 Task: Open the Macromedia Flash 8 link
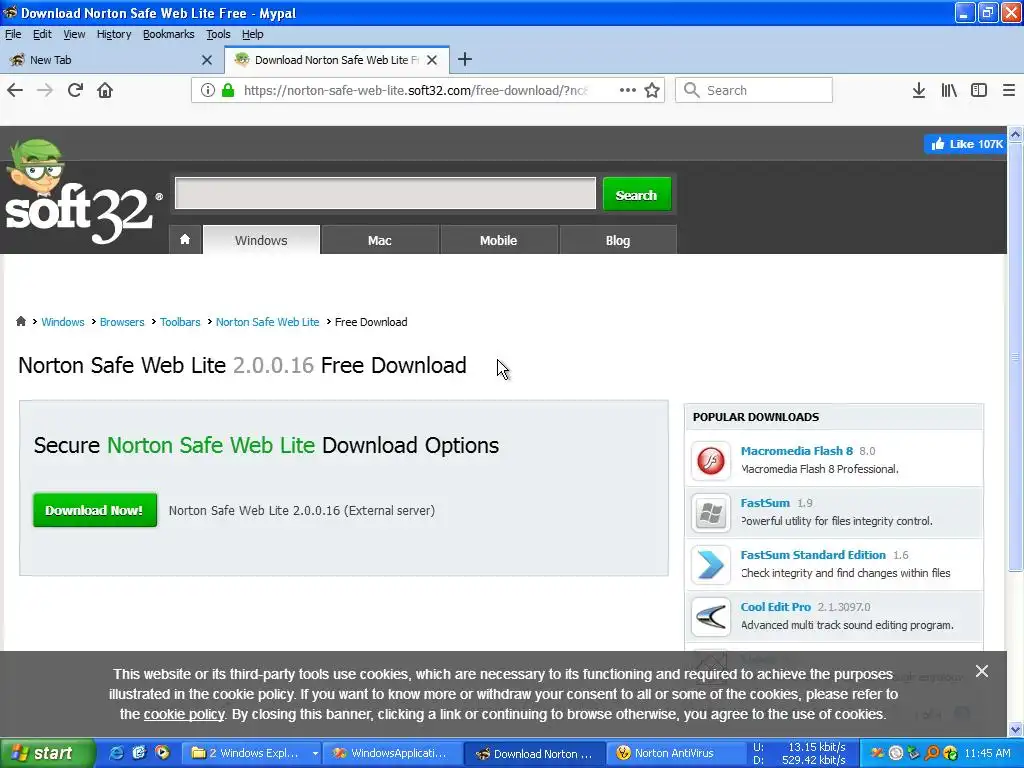[x=797, y=451]
